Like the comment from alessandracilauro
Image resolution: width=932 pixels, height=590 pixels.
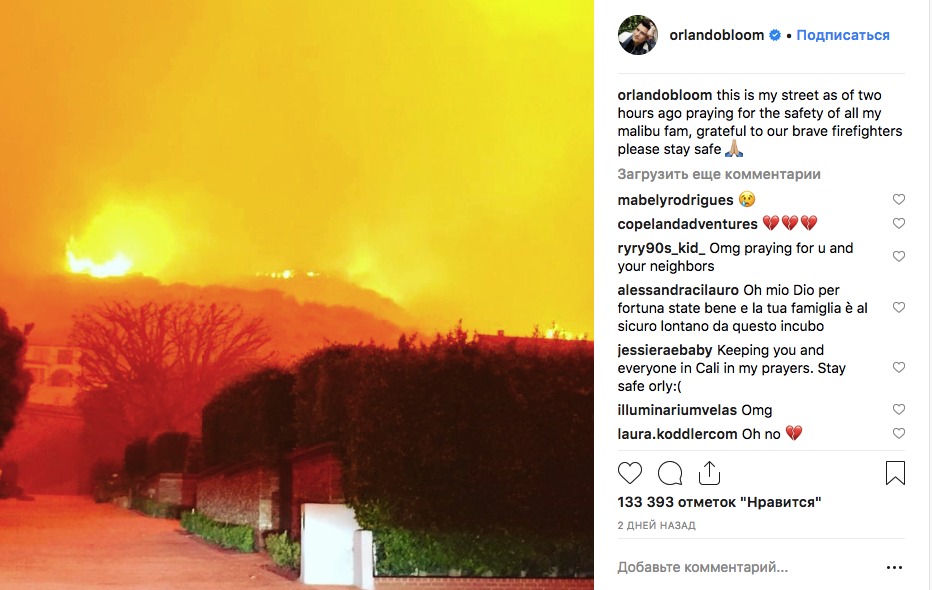[899, 308]
